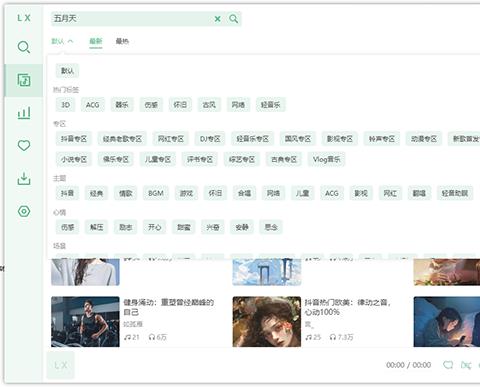Open the playlist titled 心动100%
Image resolution: width=480 pixels, height=387 pixels.
[347, 307]
